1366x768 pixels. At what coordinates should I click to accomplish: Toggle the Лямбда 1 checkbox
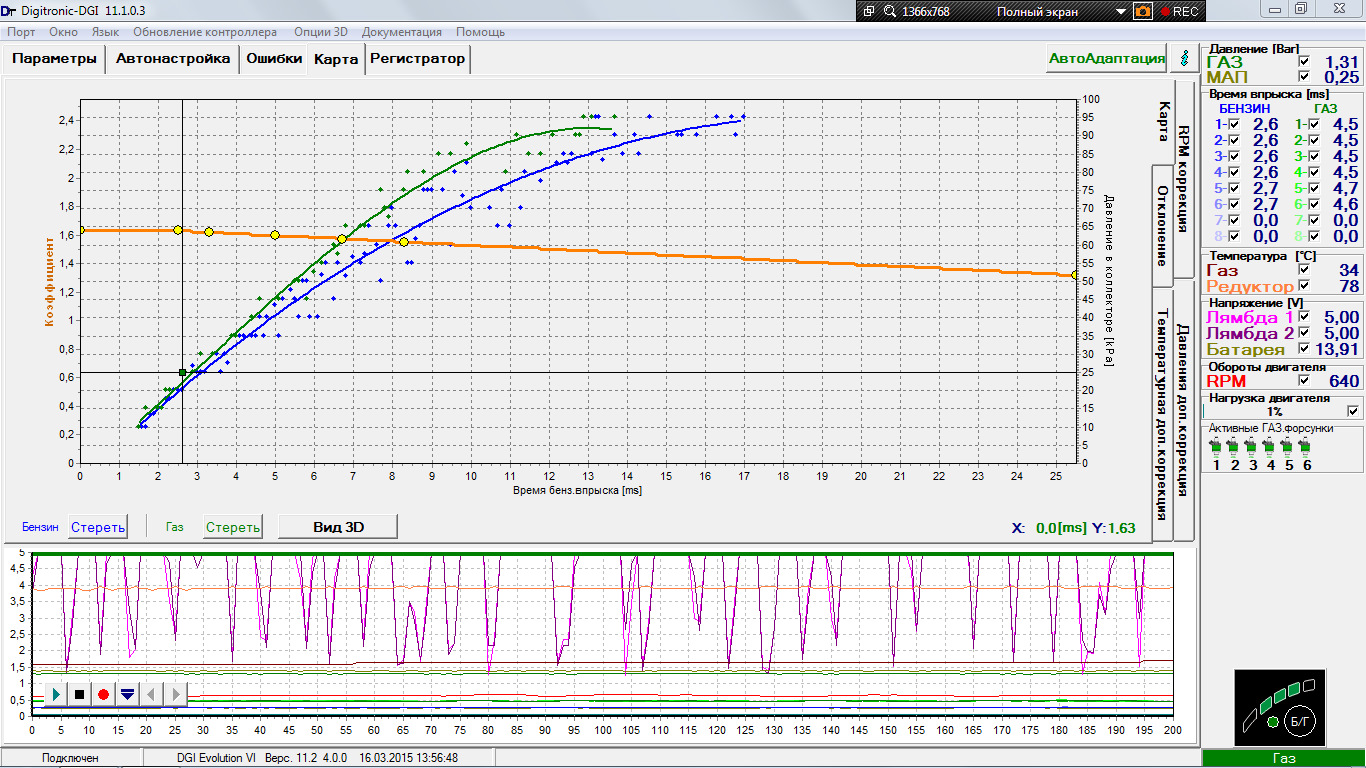[x=1303, y=317]
